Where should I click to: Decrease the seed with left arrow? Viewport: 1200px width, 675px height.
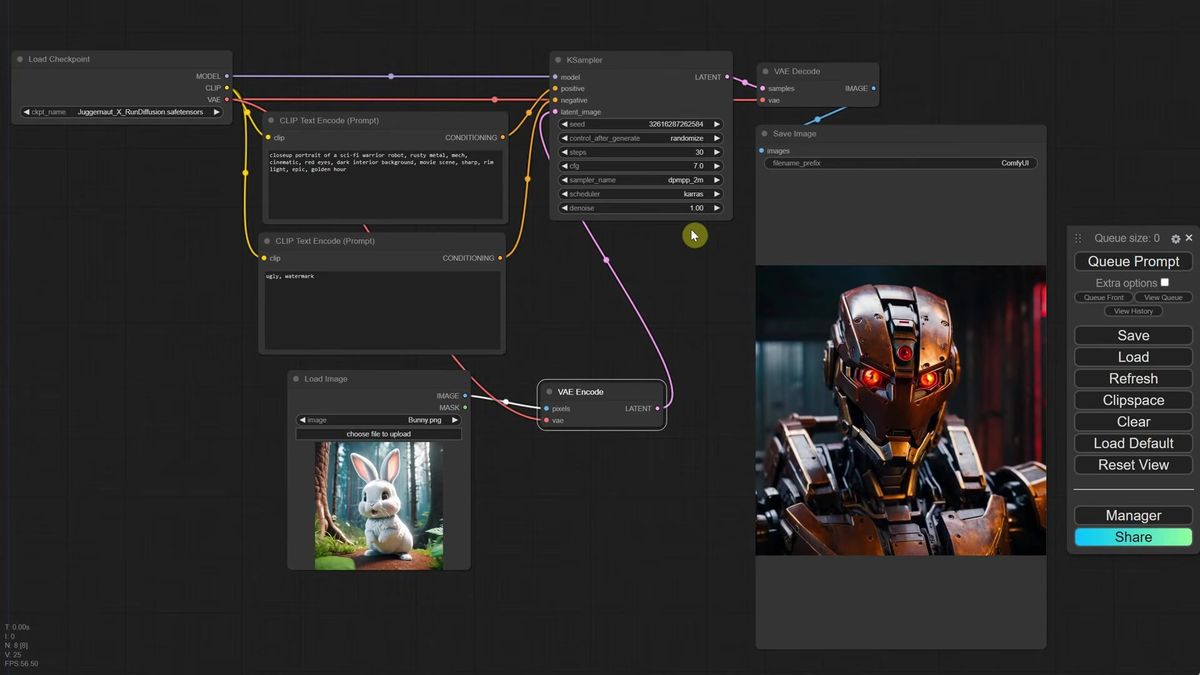pyautogui.click(x=565, y=124)
